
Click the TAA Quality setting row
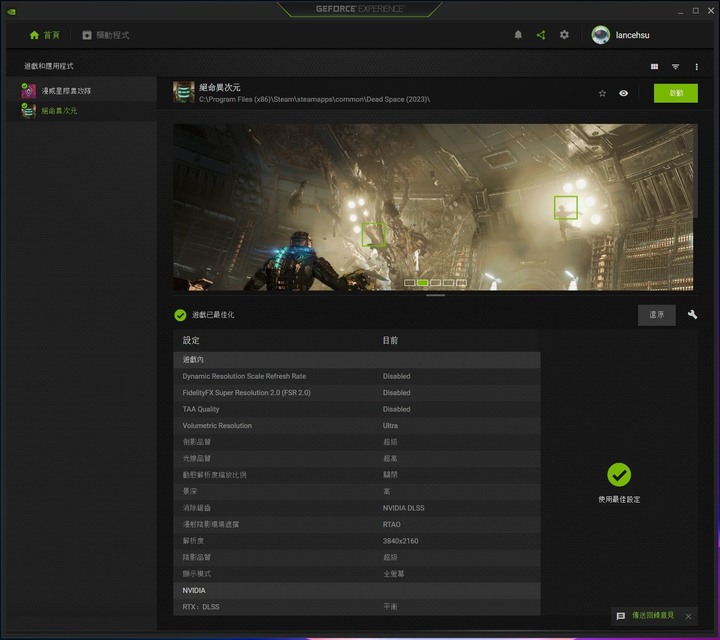pyautogui.click(x=357, y=409)
